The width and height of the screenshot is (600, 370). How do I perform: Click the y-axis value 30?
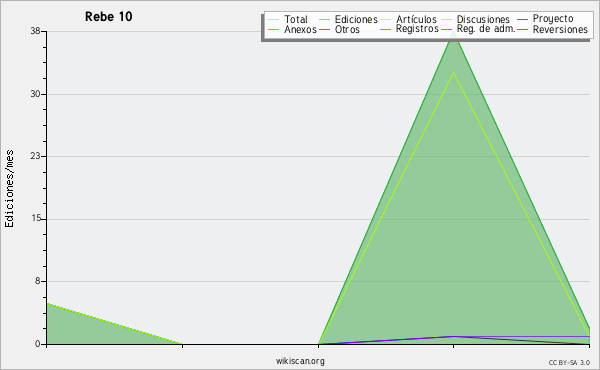pyautogui.click(x=36, y=94)
